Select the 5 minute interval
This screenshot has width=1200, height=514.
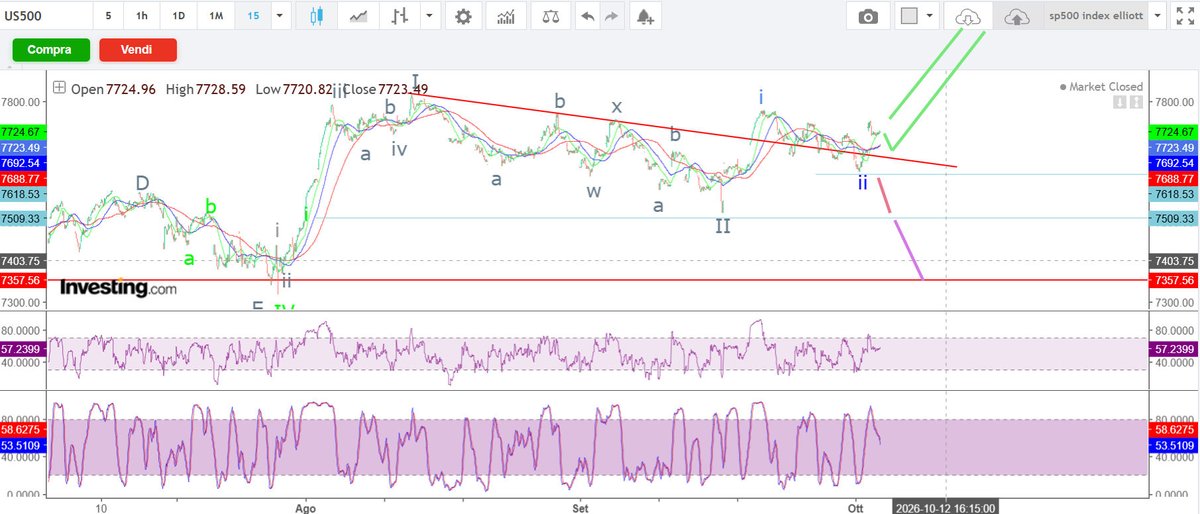[x=108, y=17]
